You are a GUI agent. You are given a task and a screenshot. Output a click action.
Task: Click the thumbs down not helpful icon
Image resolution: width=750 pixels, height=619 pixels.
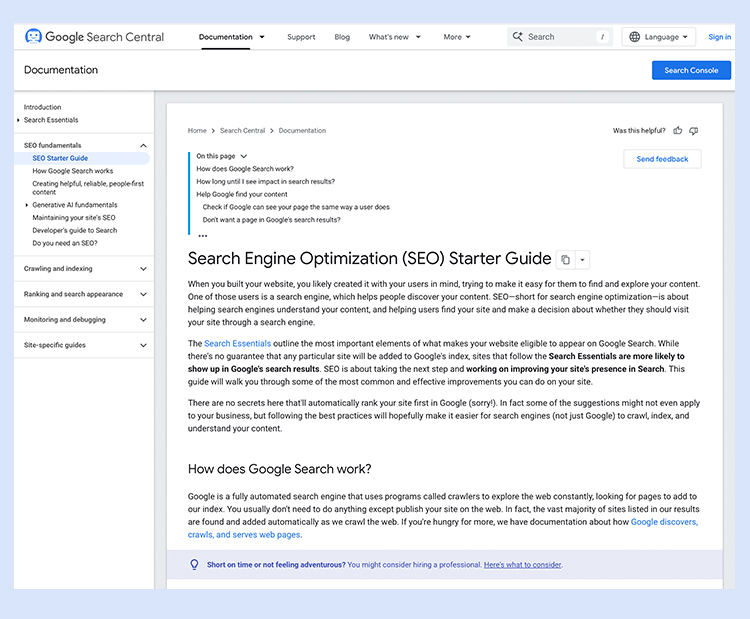[x=694, y=131]
